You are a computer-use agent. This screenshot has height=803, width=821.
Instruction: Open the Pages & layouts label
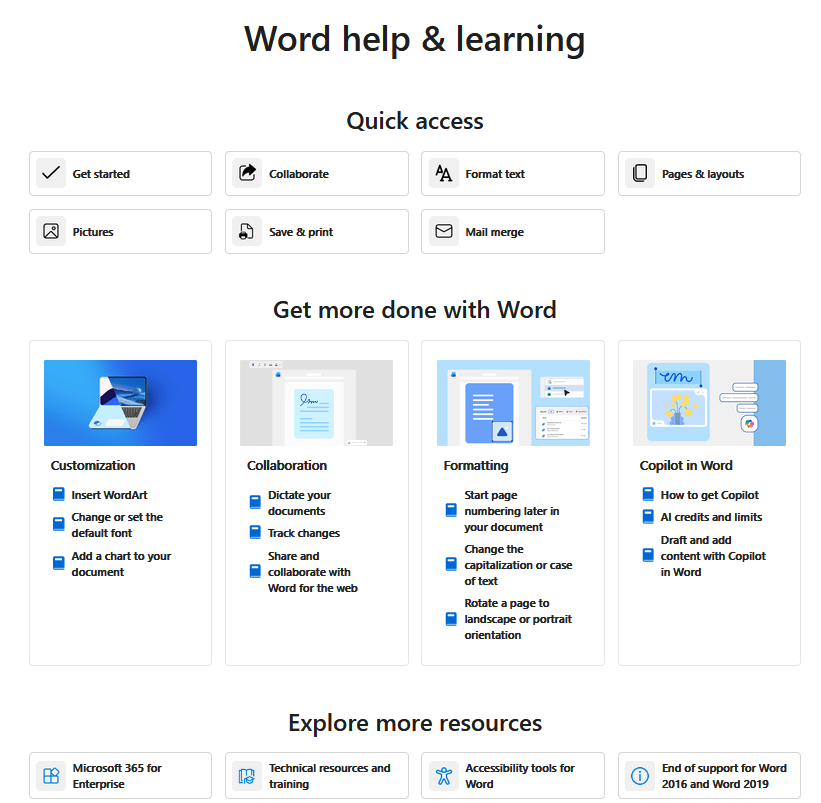click(x=703, y=174)
